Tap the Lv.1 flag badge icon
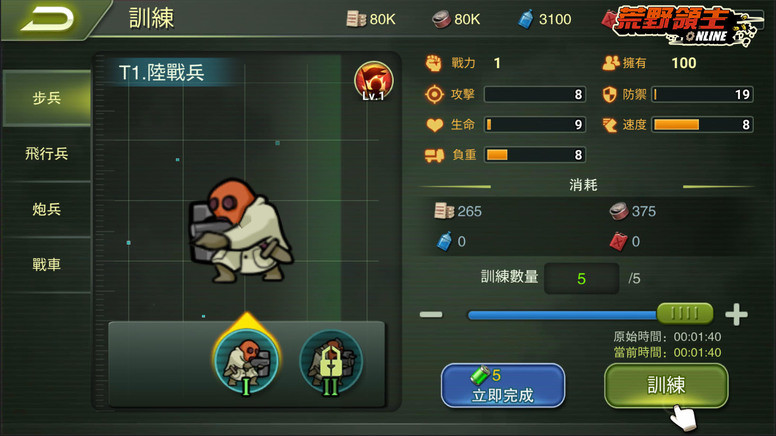 click(374, 82)
